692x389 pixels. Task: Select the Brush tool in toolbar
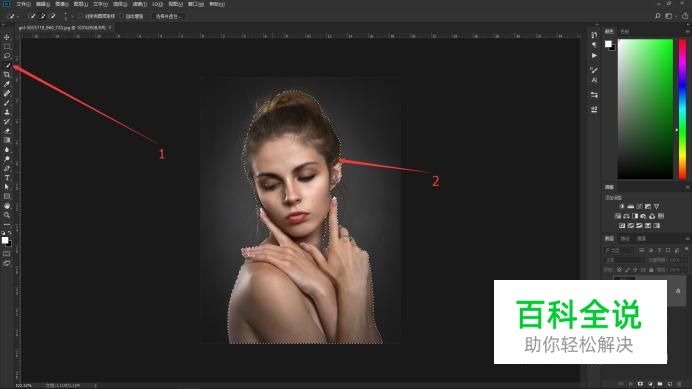pyautogui.click(x=7, y=102)
